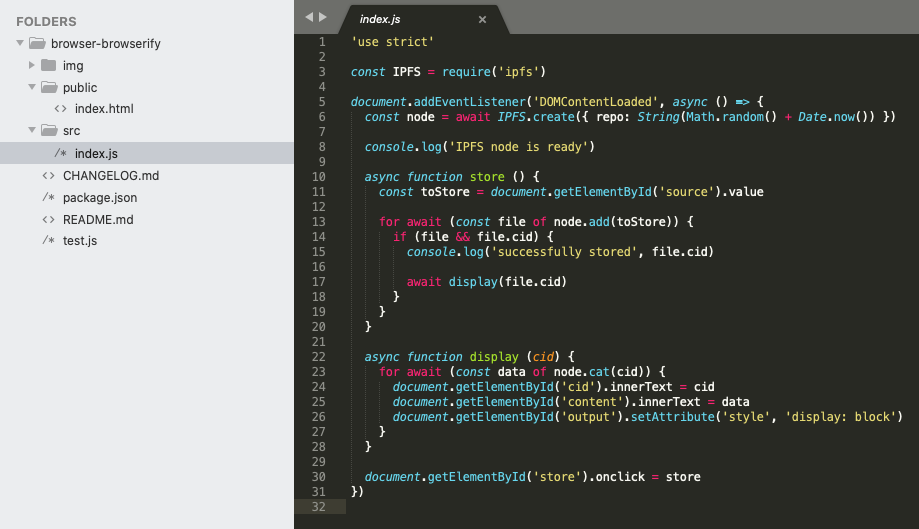Open package.json from the sidebar
This screenshot has height=529, width=919.
(x=100, y=197)
